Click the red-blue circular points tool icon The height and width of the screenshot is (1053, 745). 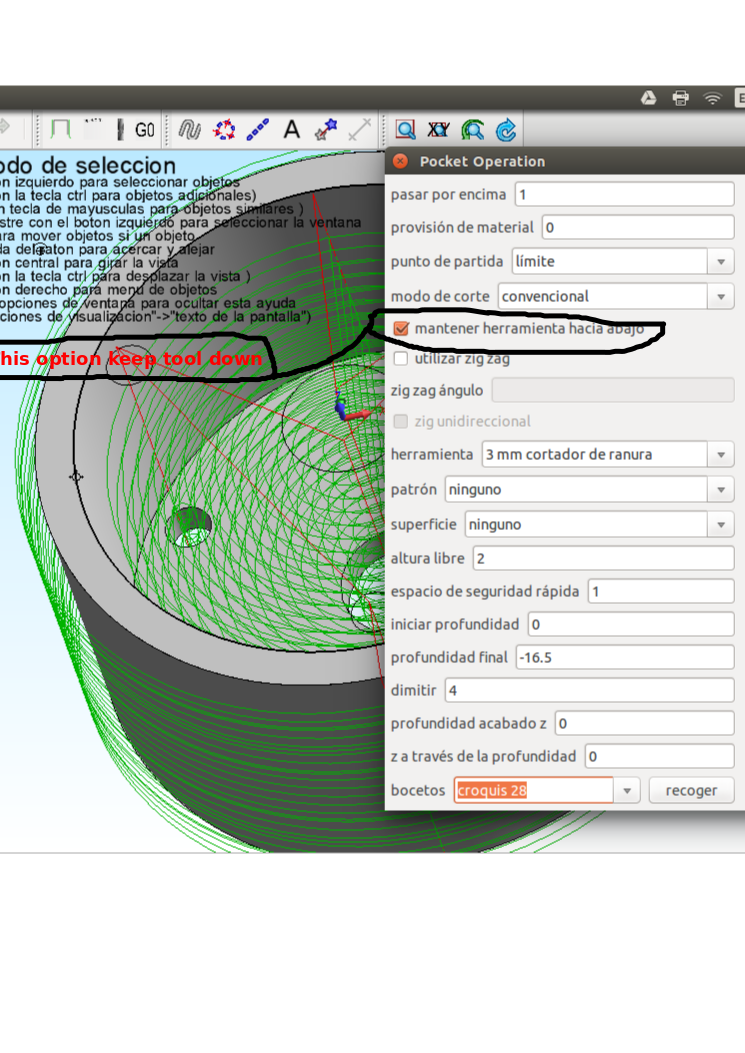(224, 129)
